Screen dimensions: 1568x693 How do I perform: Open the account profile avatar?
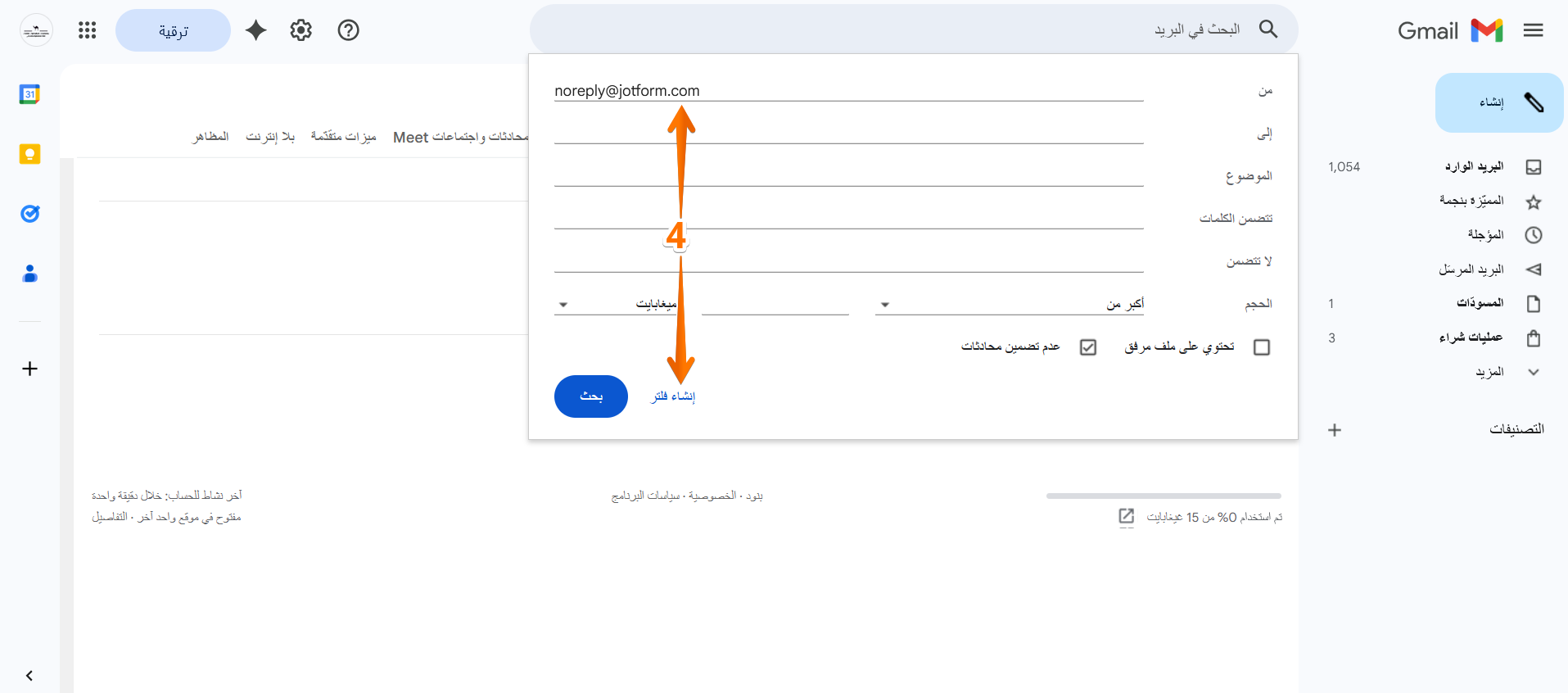[36, 30]
